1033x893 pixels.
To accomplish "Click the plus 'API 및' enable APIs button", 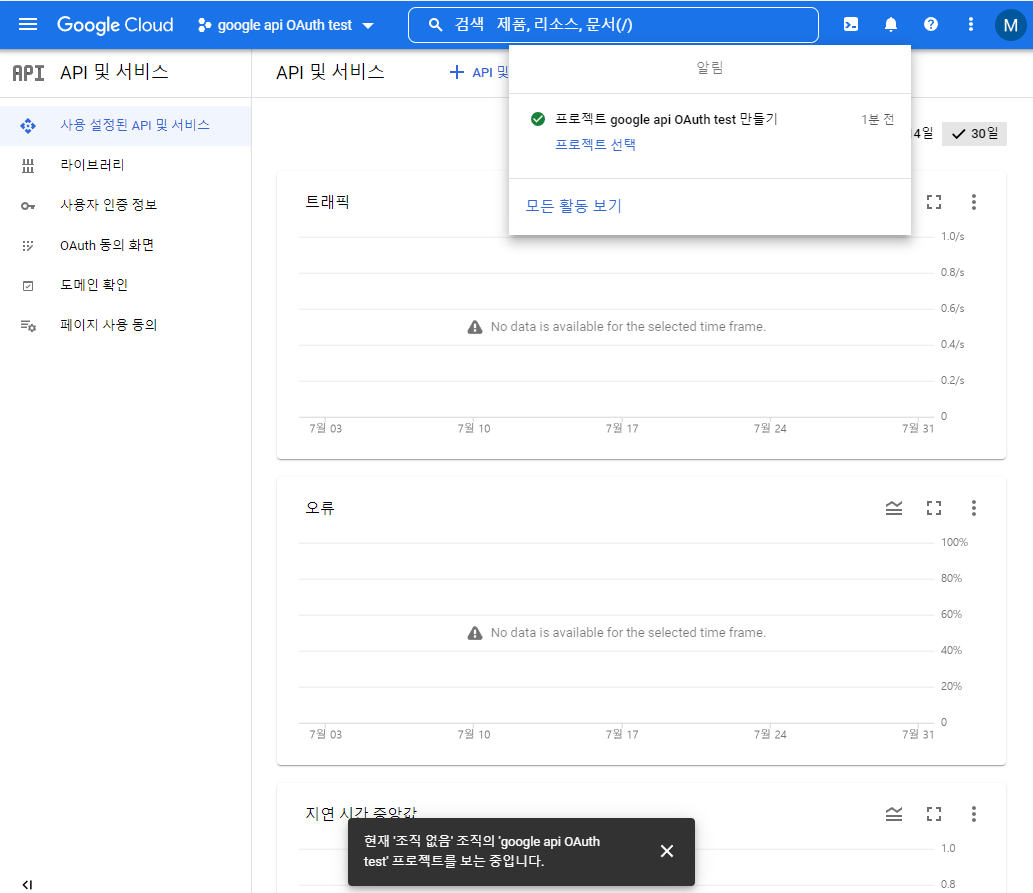I will point(479,72).
